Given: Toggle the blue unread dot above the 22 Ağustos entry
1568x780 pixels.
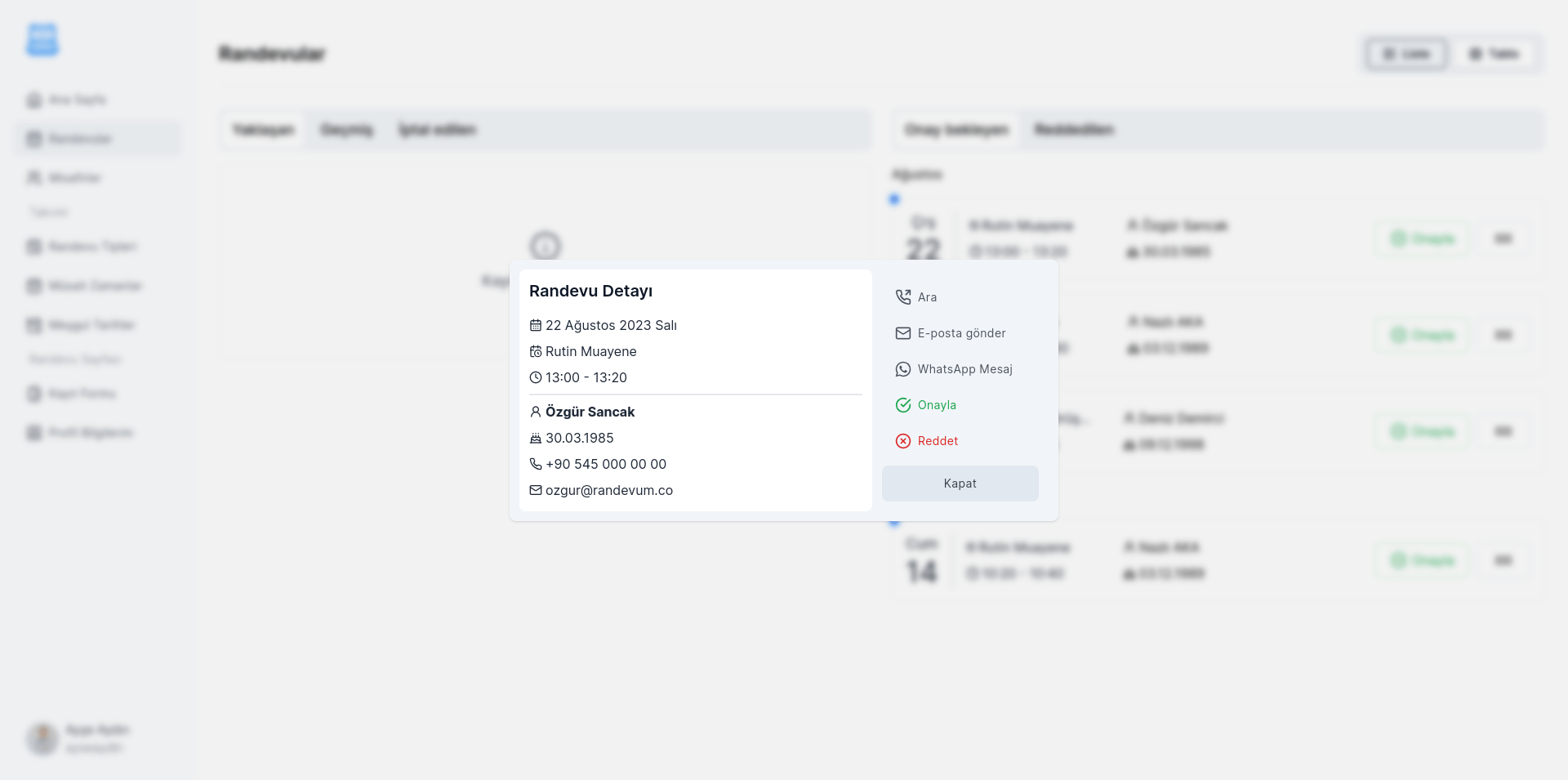Looking at the screenshot, I should click(x=894, y=198).
